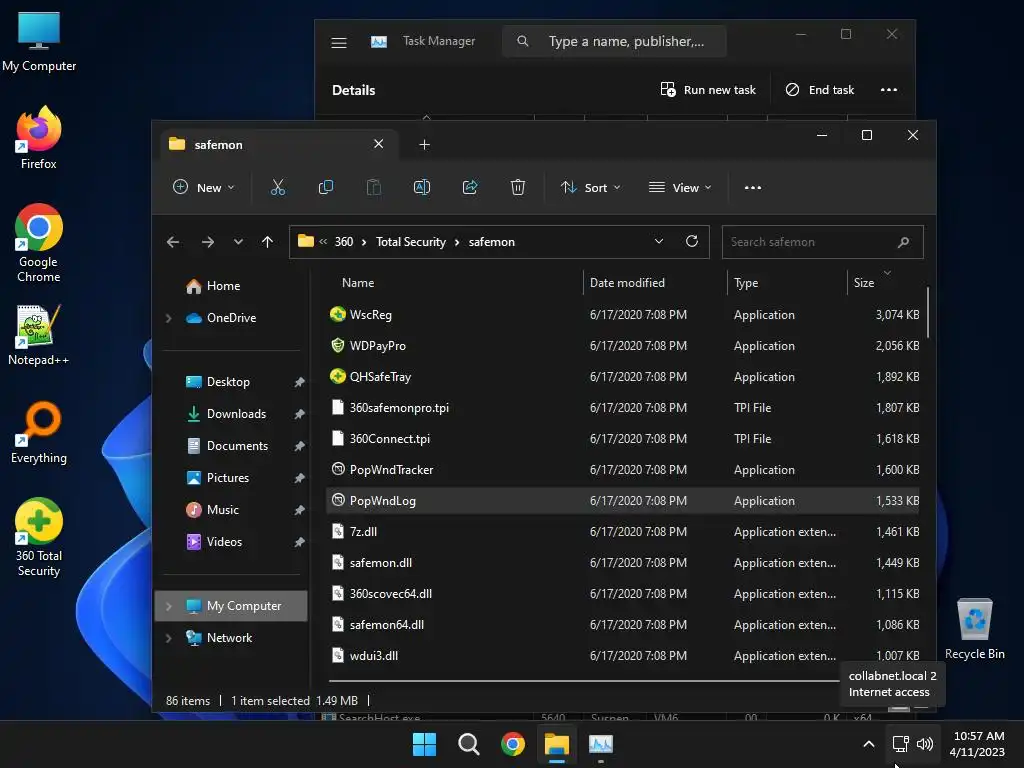Screen dimensions: 1024x768
Task: Click Run new task in Task Manager
Action: (x=708, y=89)
